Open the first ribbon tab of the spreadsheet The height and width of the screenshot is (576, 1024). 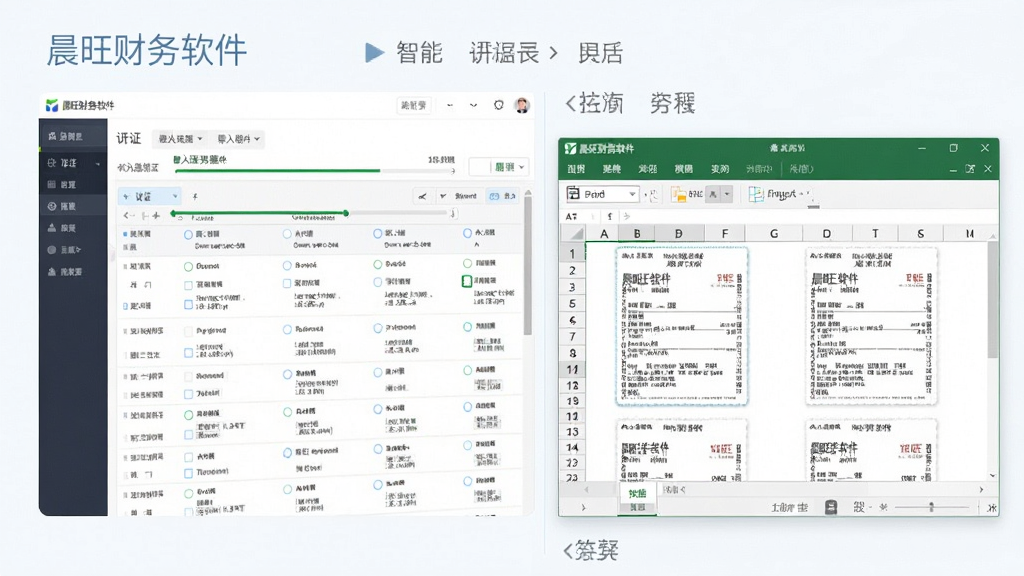coord(576,169)
